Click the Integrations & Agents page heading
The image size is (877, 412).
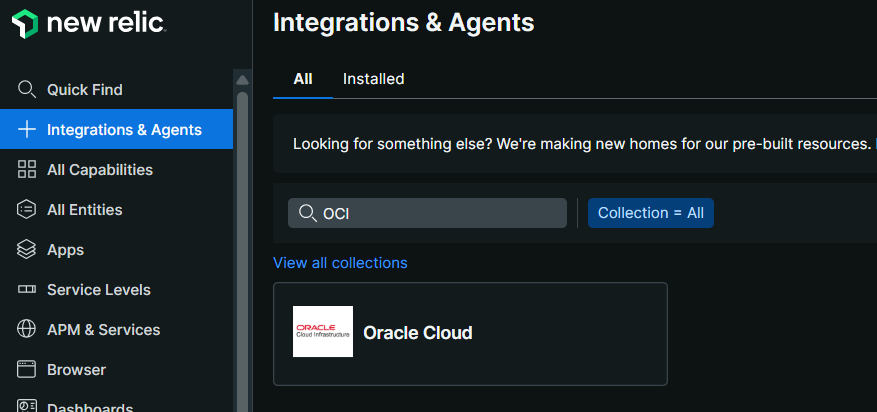click(x=403, y=23)
